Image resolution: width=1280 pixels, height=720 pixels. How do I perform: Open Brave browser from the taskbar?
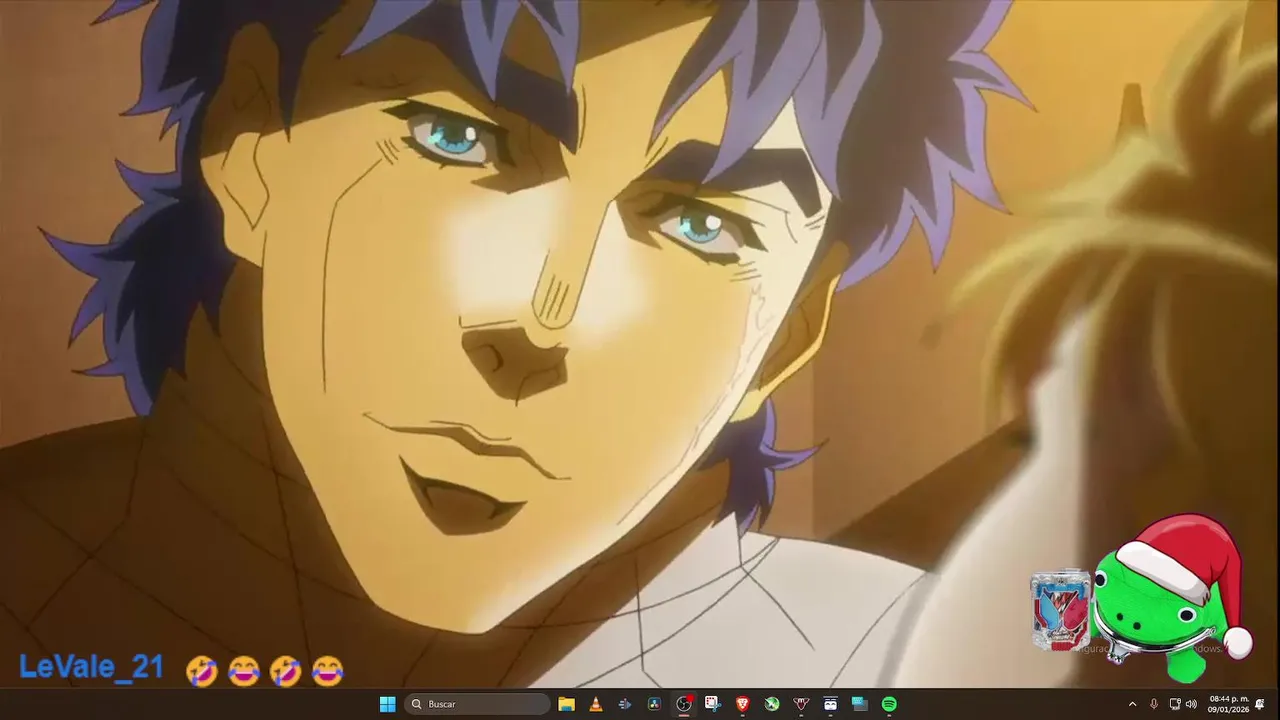tap(742, 704)
